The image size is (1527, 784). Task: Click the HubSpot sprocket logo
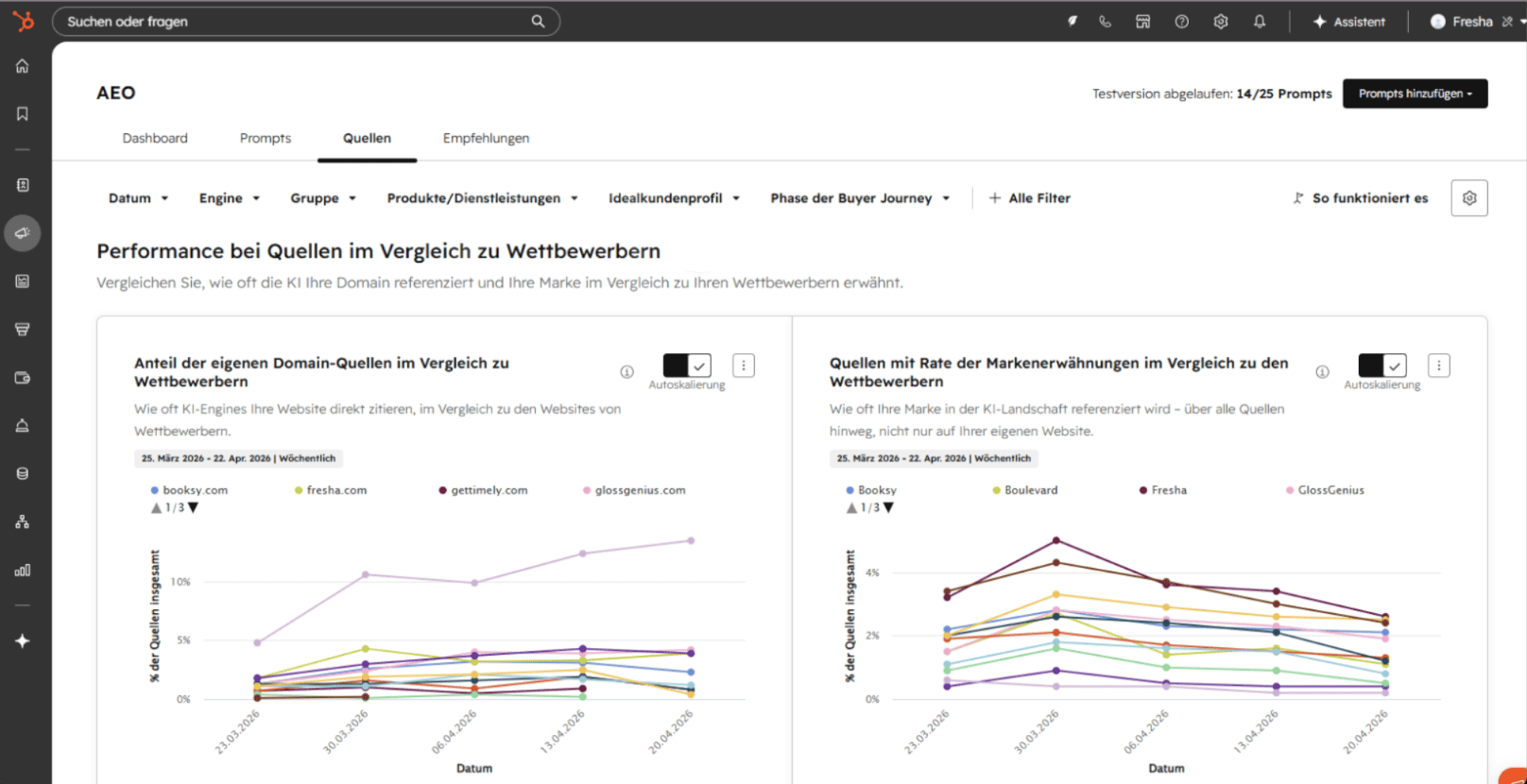click(23, 20)
